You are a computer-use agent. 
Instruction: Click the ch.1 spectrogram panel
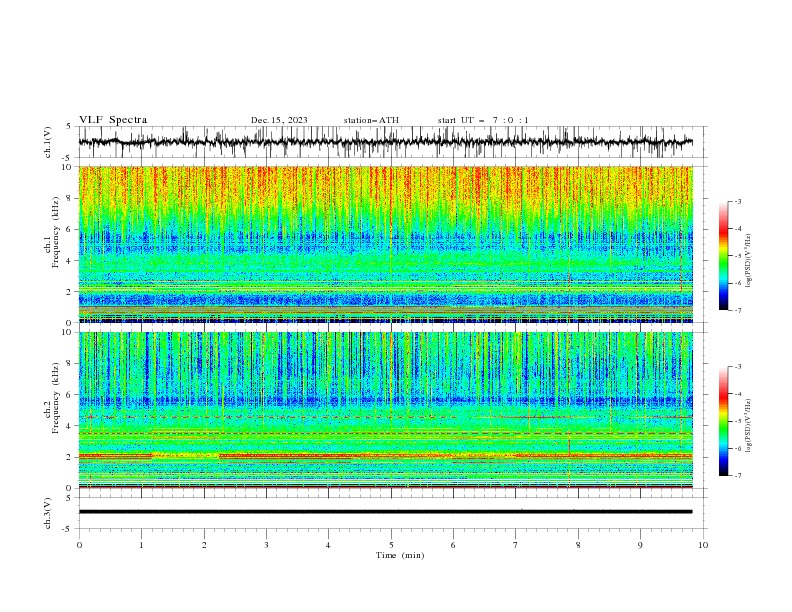tap(386, 244)
